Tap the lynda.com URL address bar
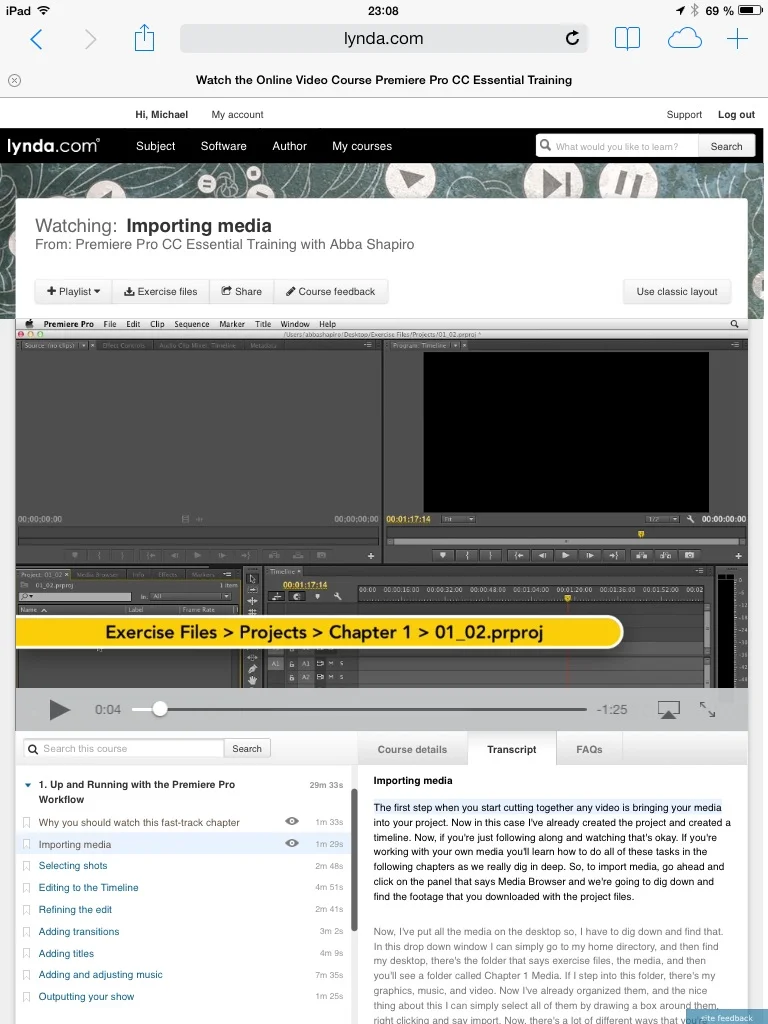Screen dimensions: 768x1024 (384, 39)
